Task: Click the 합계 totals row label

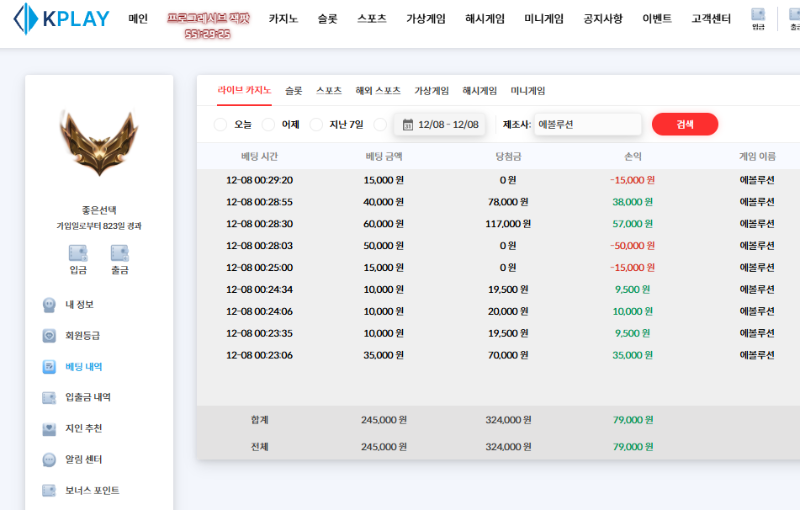Action: coord(259,420)
